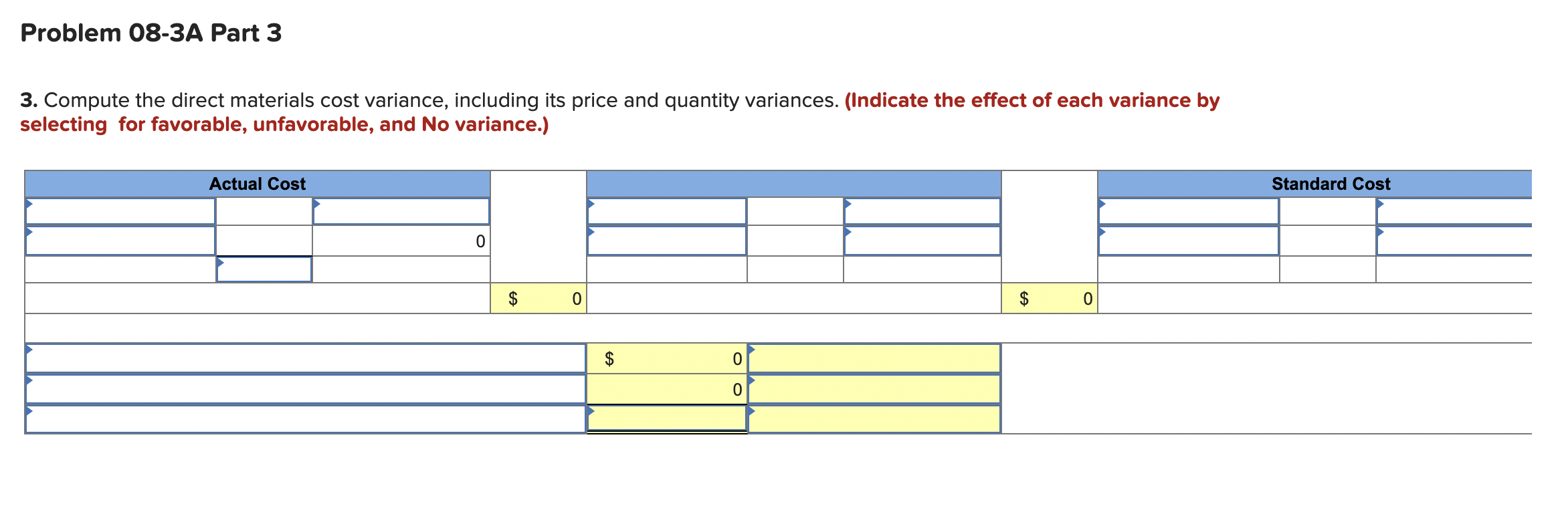Screen dimensions: 1568x516
Task: Open the small units dropdown below the Actual Cost rows
Action: click(x=264, y=271)
